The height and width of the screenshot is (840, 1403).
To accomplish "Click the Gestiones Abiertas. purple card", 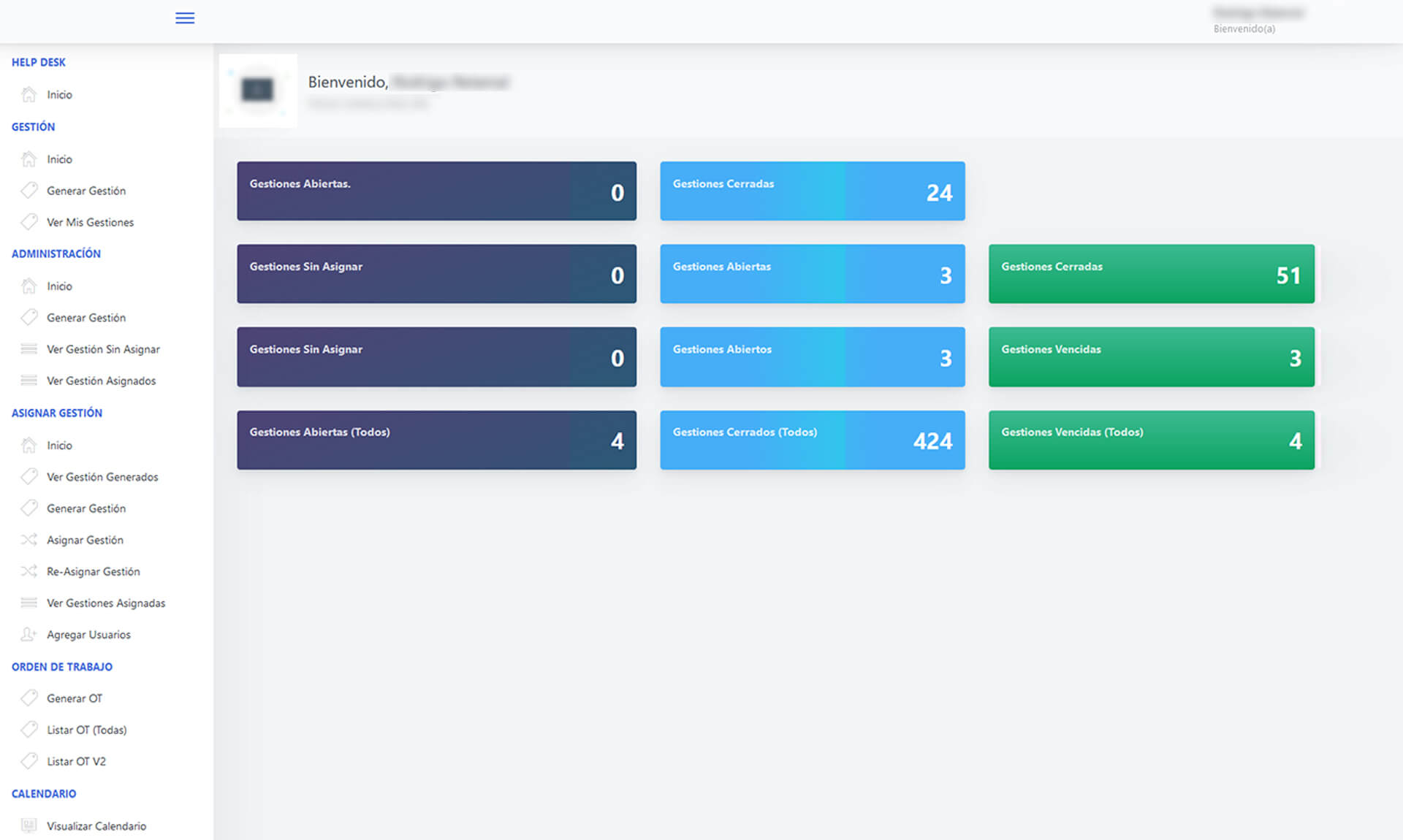I will point(436,191).
